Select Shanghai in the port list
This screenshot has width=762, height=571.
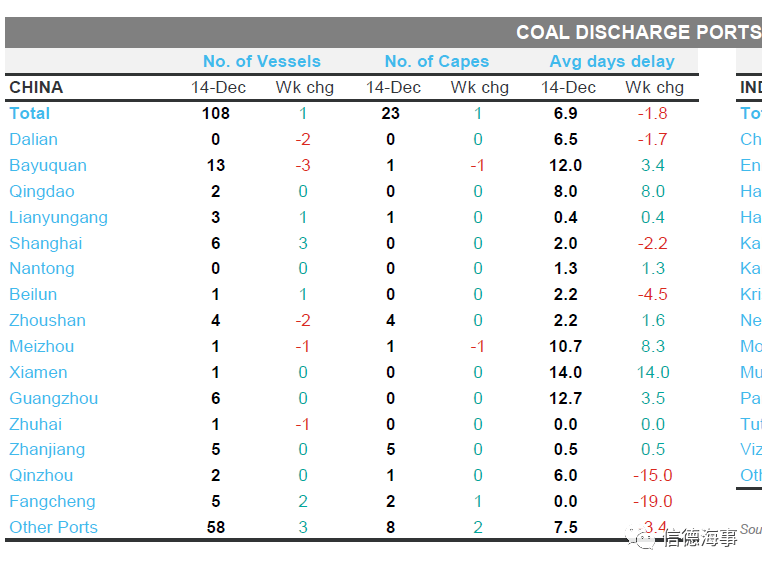pyautogui.click(x=45, y=243)
